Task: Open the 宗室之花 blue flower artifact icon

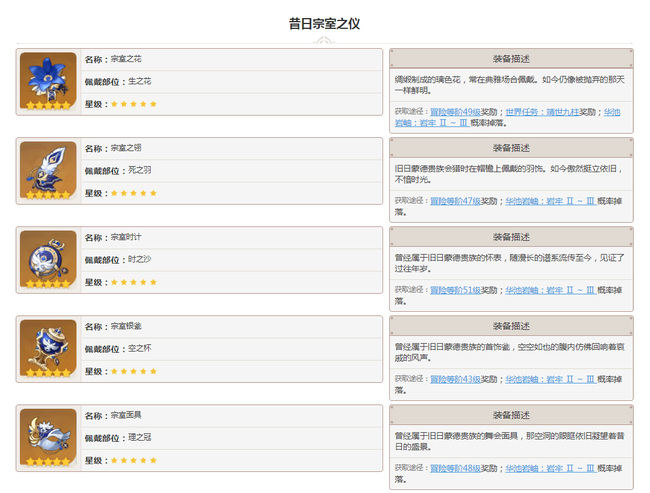Action: (x=48, y=81)
